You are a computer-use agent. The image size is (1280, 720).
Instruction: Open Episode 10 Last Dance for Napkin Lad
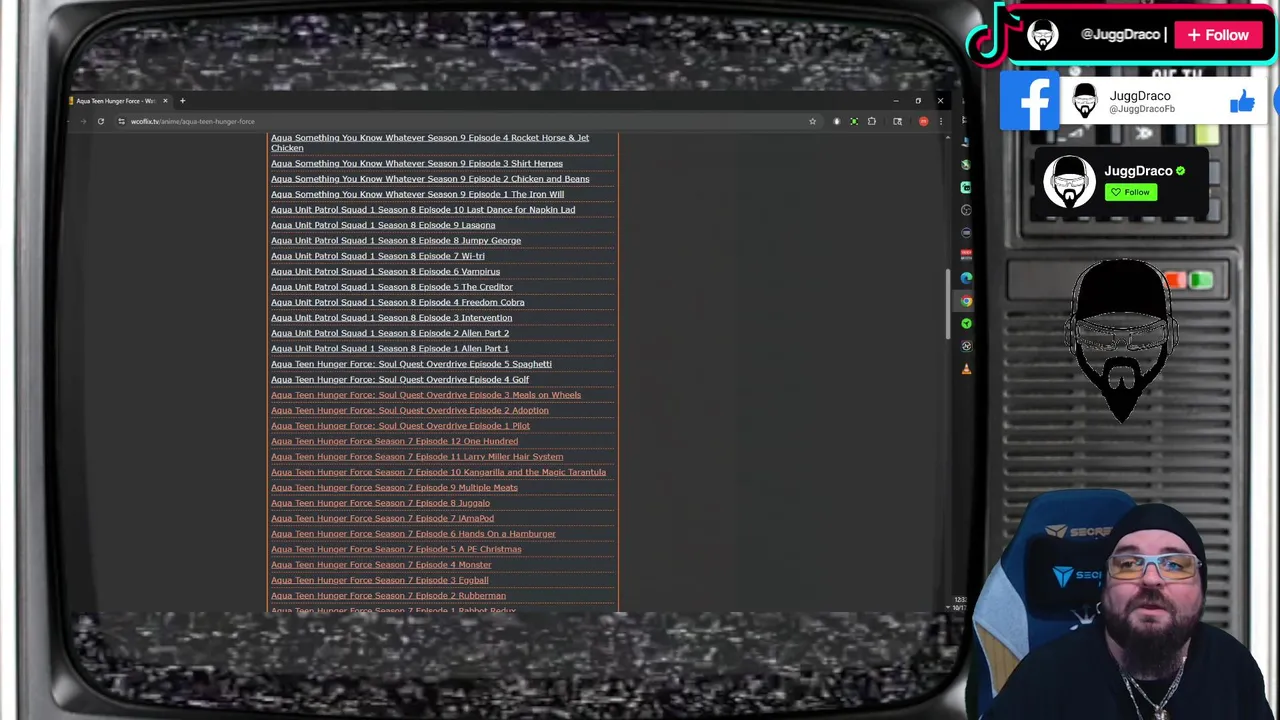[423, 210]
